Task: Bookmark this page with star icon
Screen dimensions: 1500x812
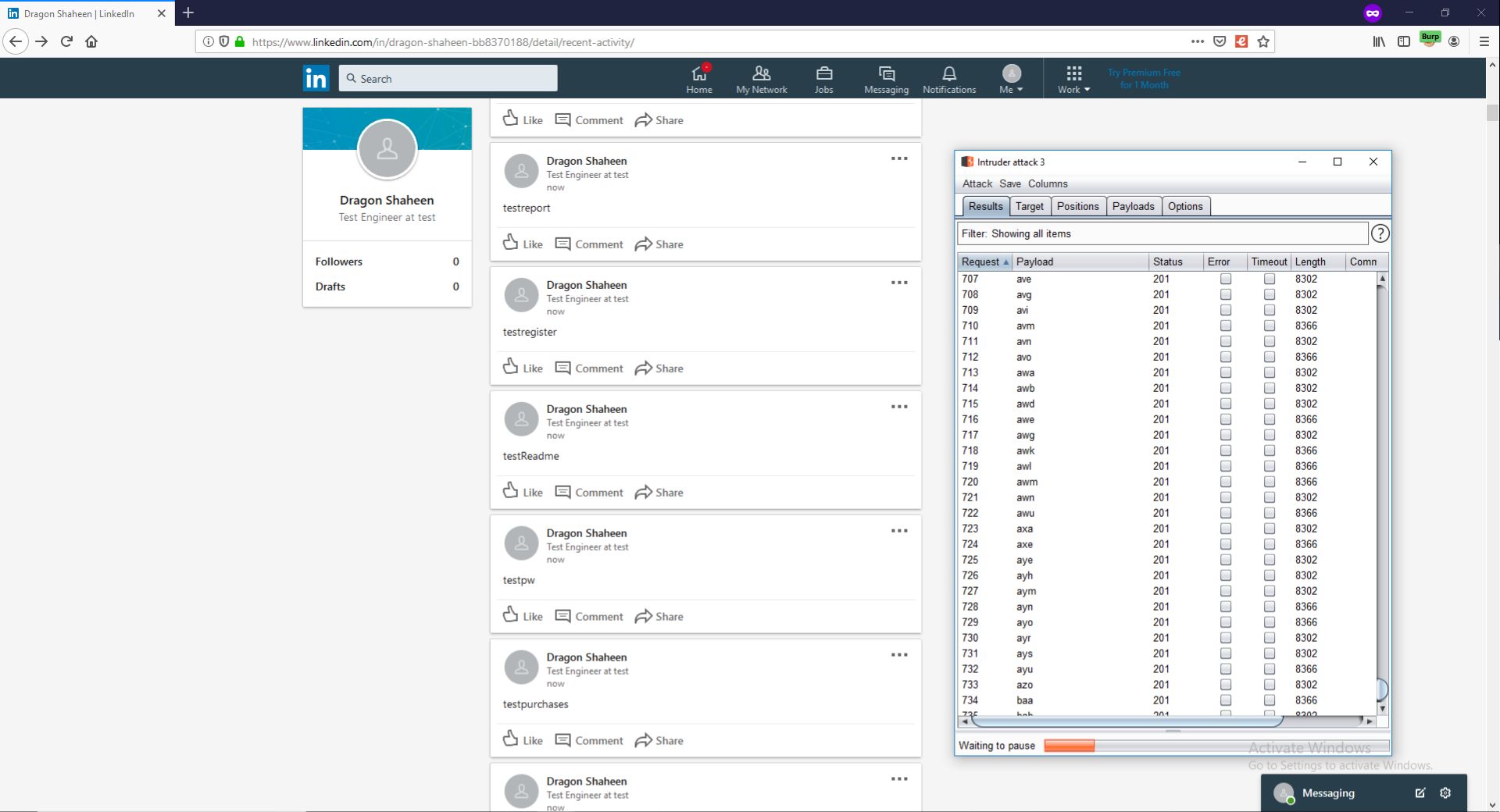Action: point(1263,41)
